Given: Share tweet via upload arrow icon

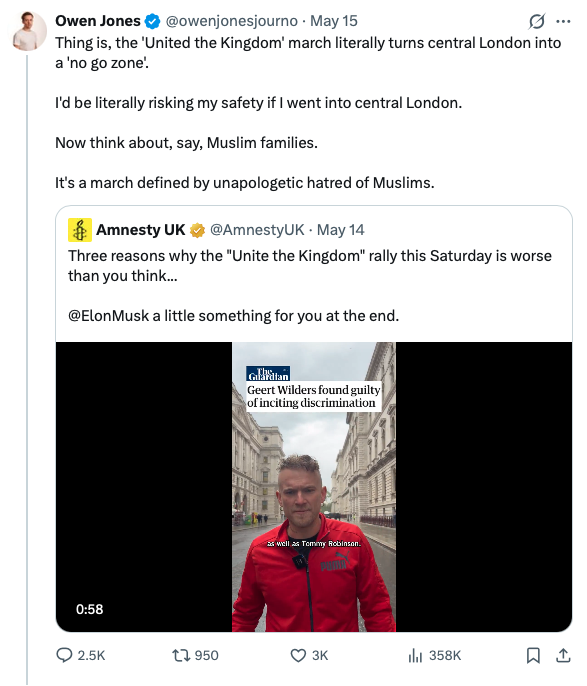Looking at the screenshot, I should coord(563,655).
